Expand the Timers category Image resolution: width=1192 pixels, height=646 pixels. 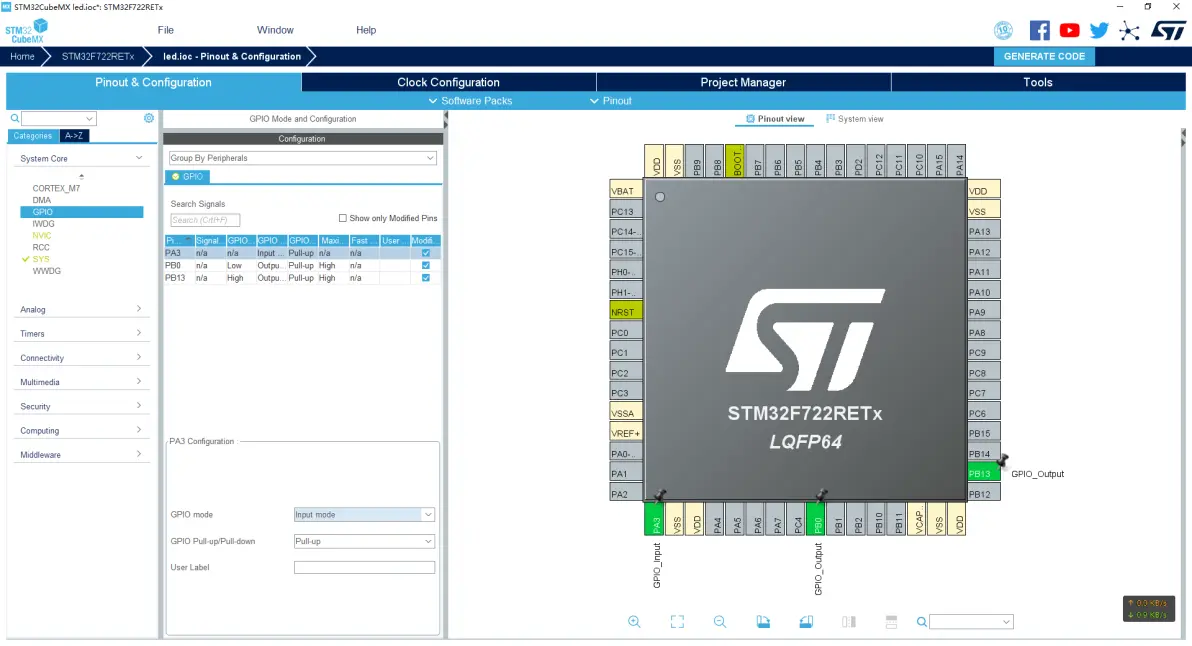click(82, 334)
